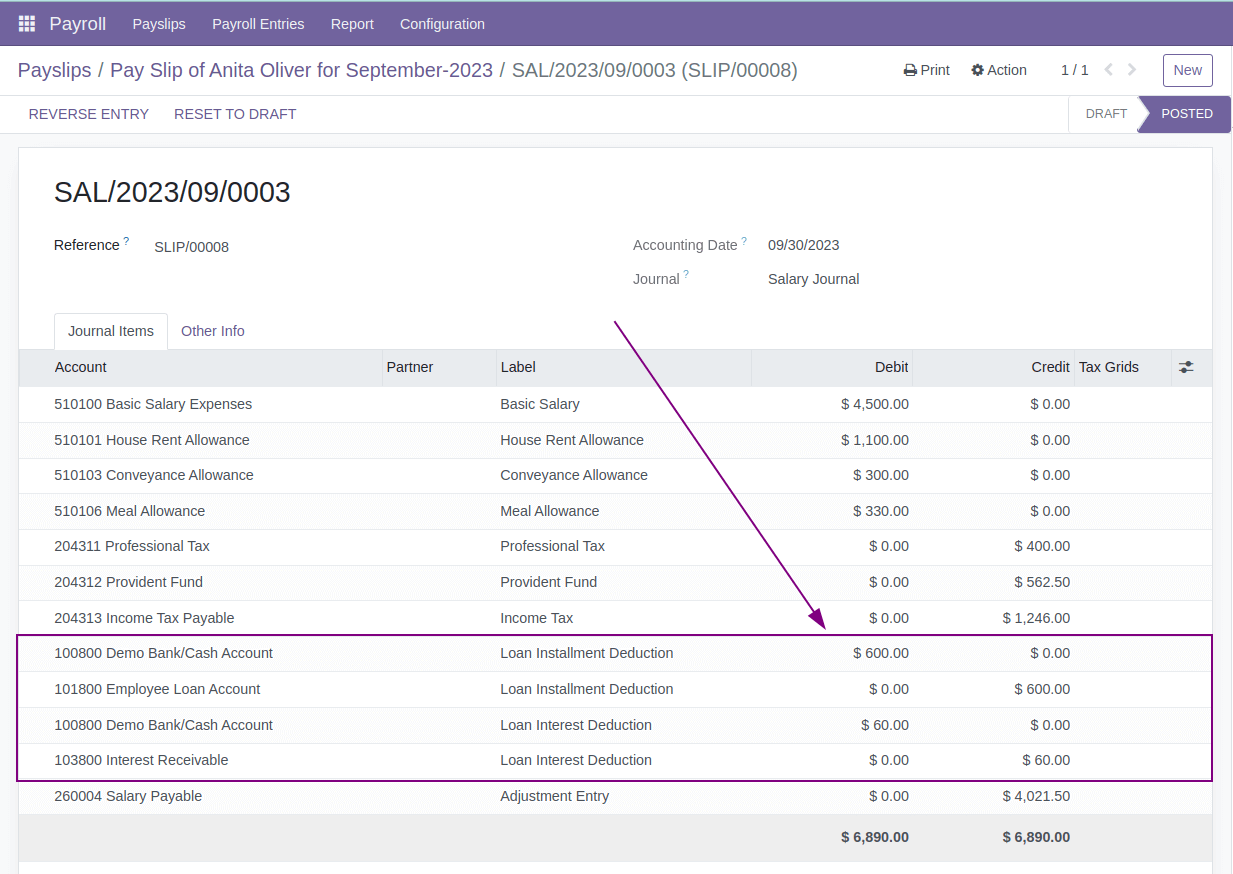Open the Configuration menu
1233x874 pixels.
point(442,23)
